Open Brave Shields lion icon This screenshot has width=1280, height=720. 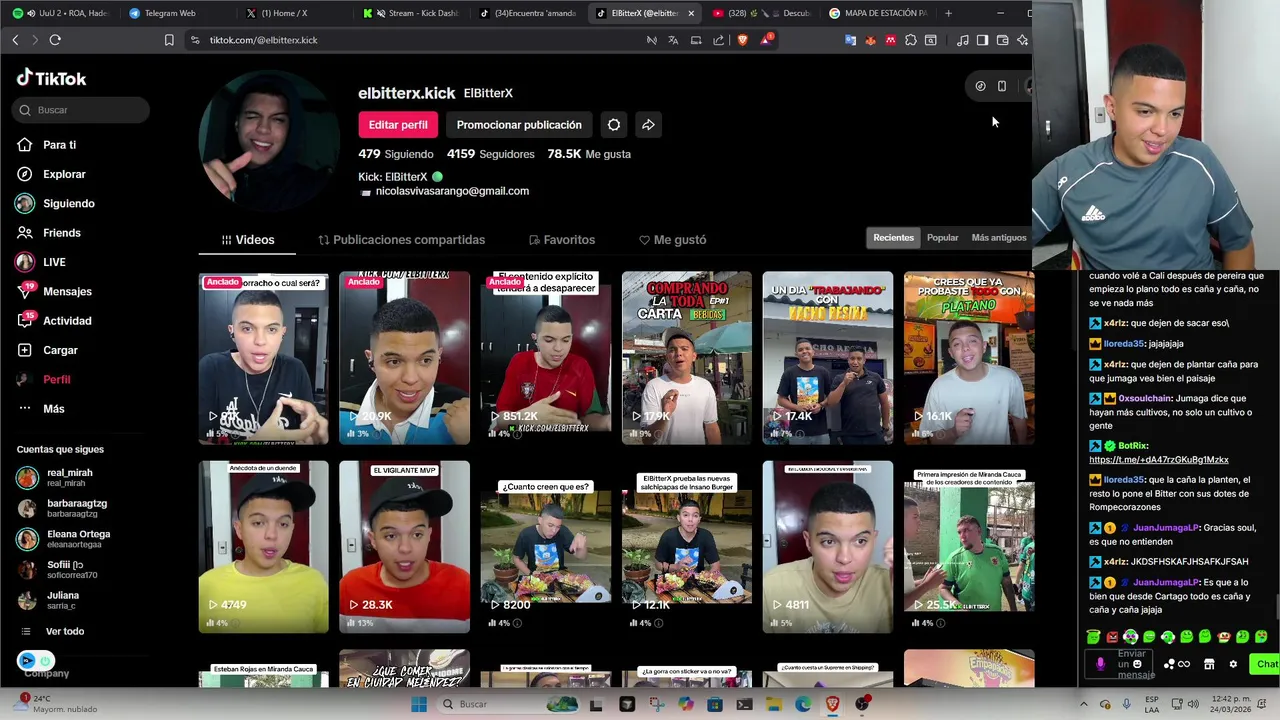coord(743,40)
